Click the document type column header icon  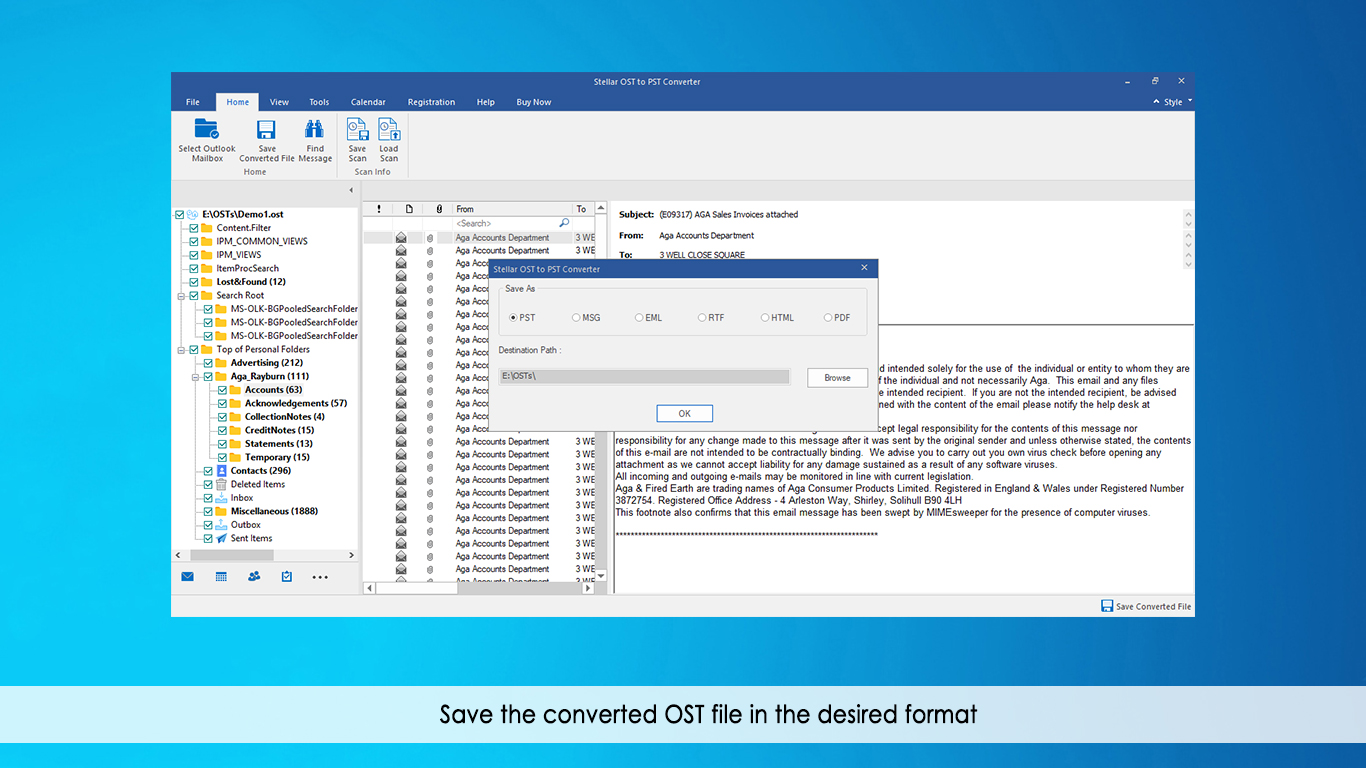[409, 209]
